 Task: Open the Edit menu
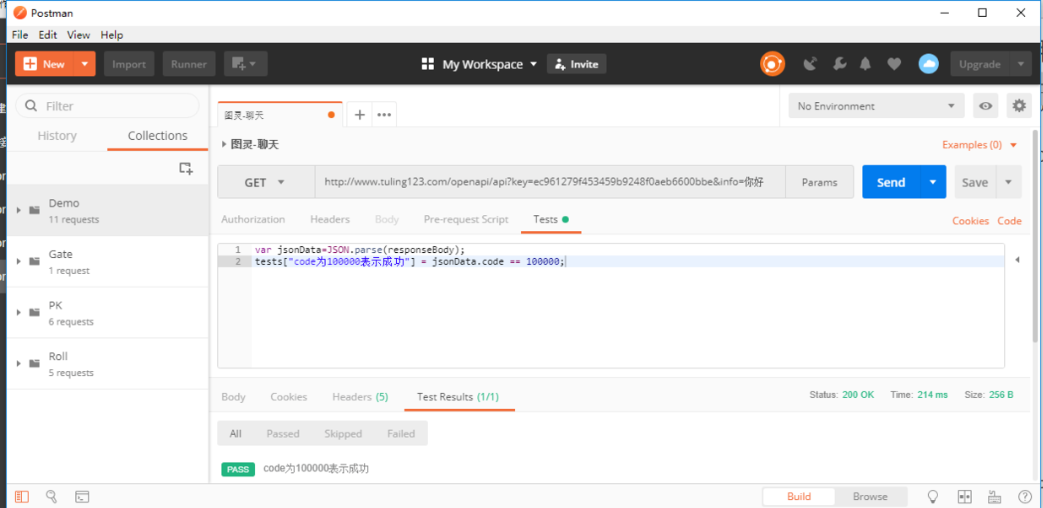coord(47,35)
